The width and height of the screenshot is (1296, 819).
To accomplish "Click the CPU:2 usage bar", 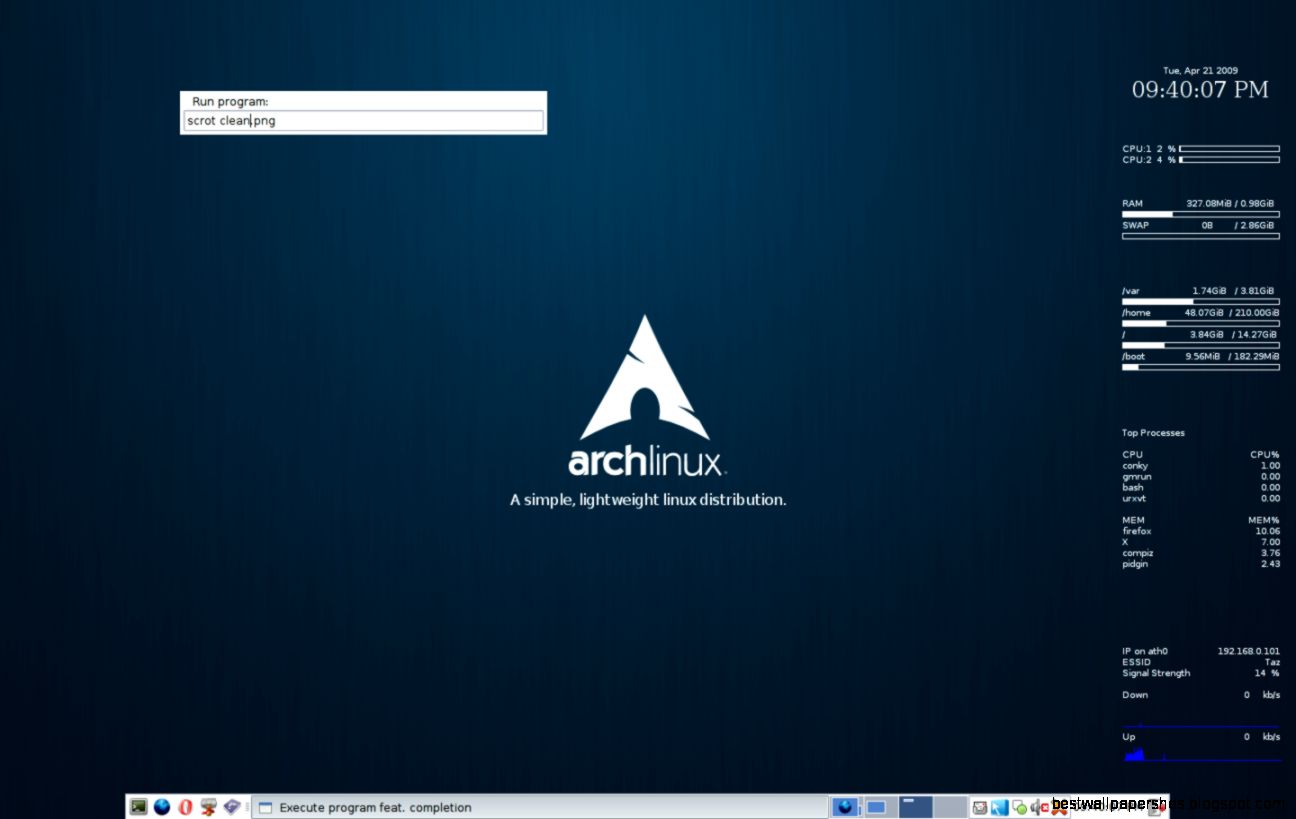I will (1229, 160).
